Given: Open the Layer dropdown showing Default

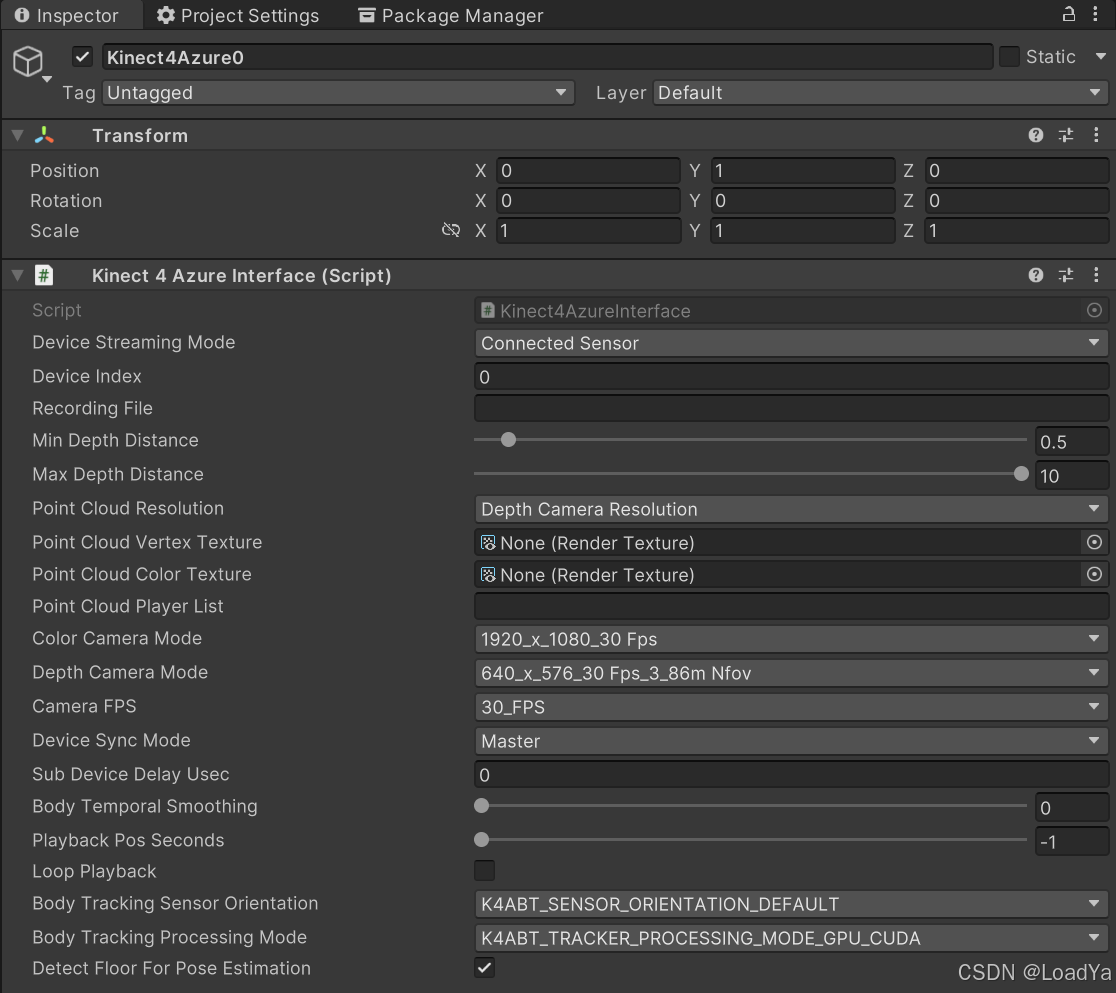Looking at the screenshot, I should [880, 93].
